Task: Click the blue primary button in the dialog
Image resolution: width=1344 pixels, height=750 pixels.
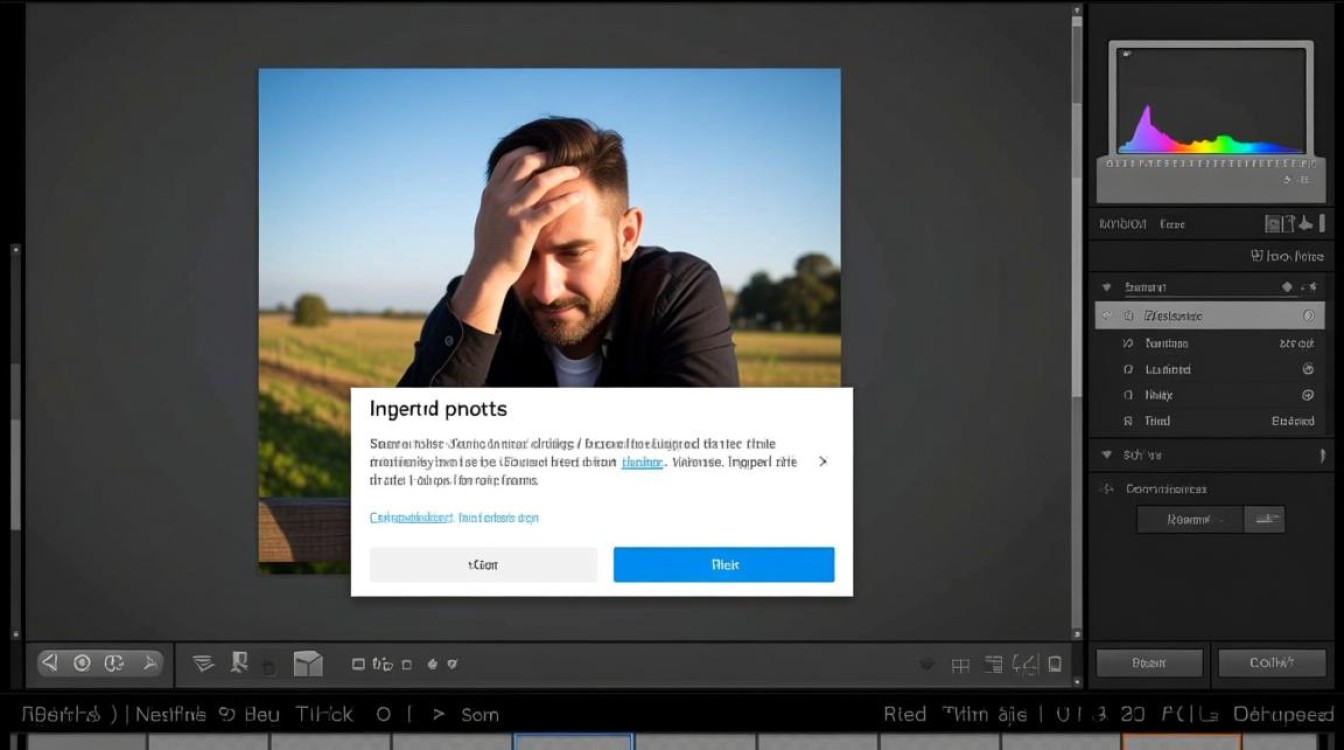Action: [x=724, y=564]
